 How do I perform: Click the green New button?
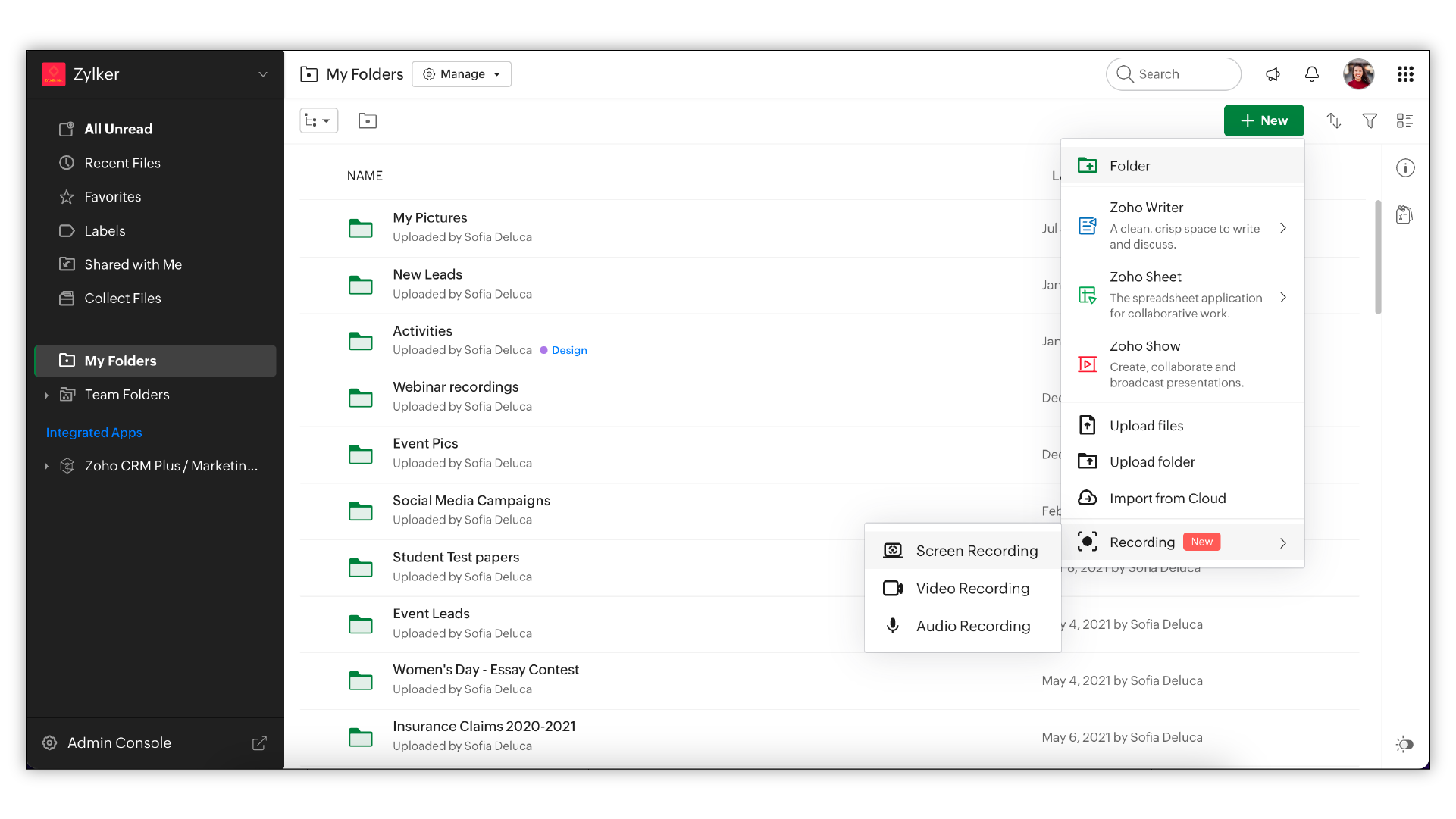coord(1263,120)
